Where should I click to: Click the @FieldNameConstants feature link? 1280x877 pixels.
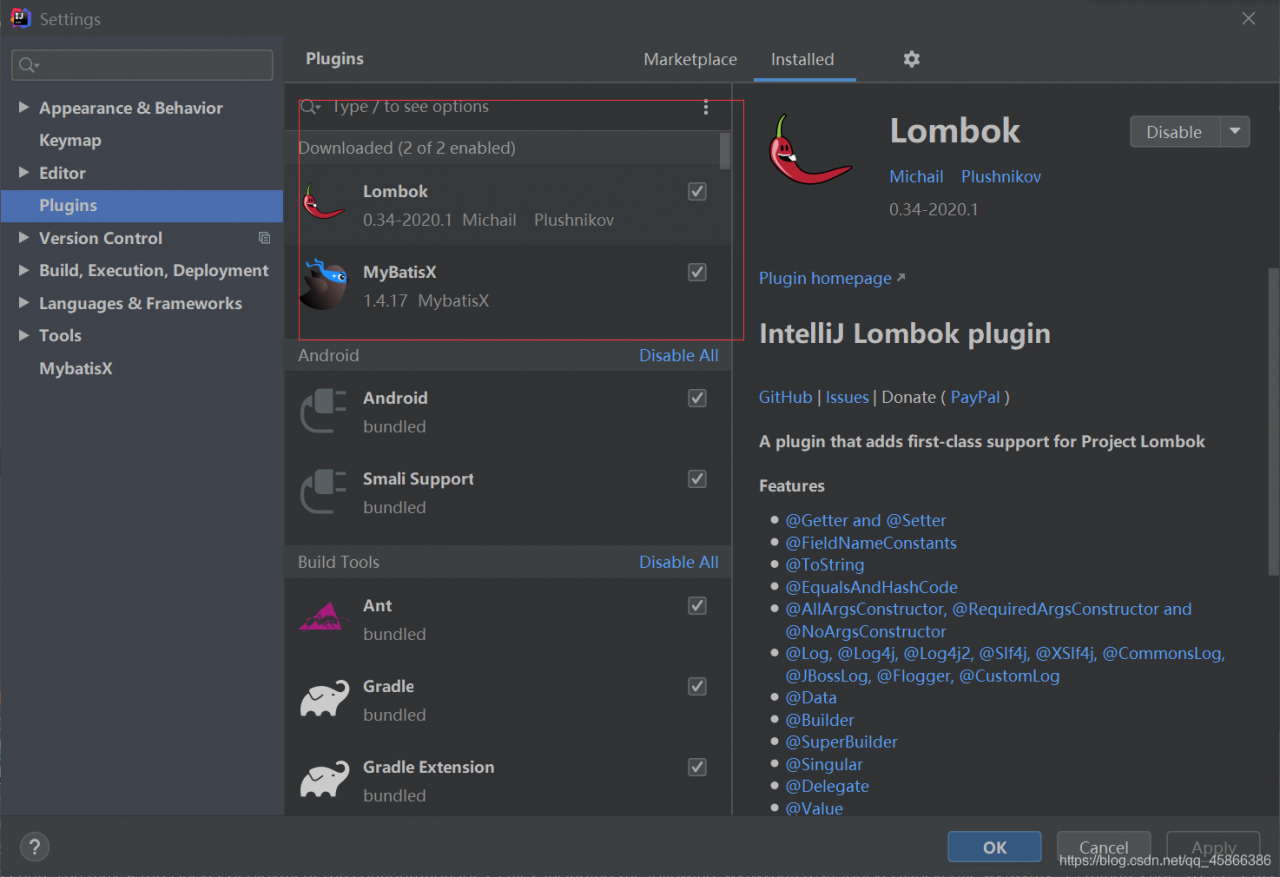tap(871, 543)
